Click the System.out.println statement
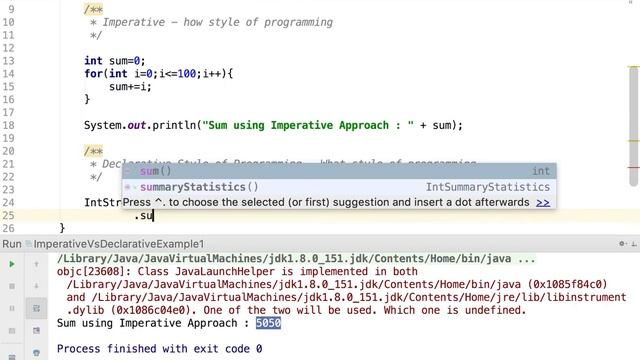The height and width of the screenshot is (360, 640). click(x=273, y=125)
